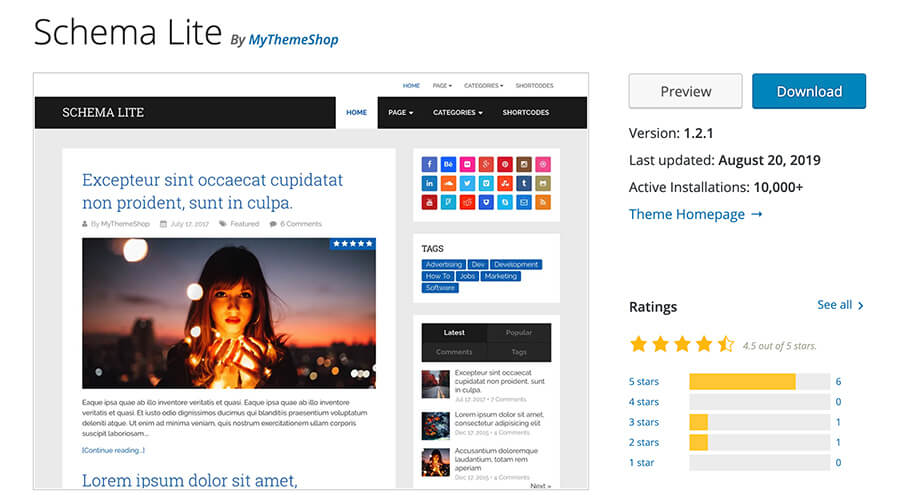Click the 3 stars rating link
Viewport: 900px width, 495px height.
tap(643, 422)
